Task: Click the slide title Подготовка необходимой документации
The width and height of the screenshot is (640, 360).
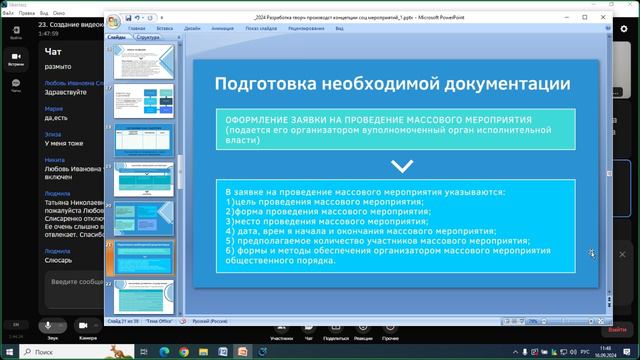Action: coord(392,84)
